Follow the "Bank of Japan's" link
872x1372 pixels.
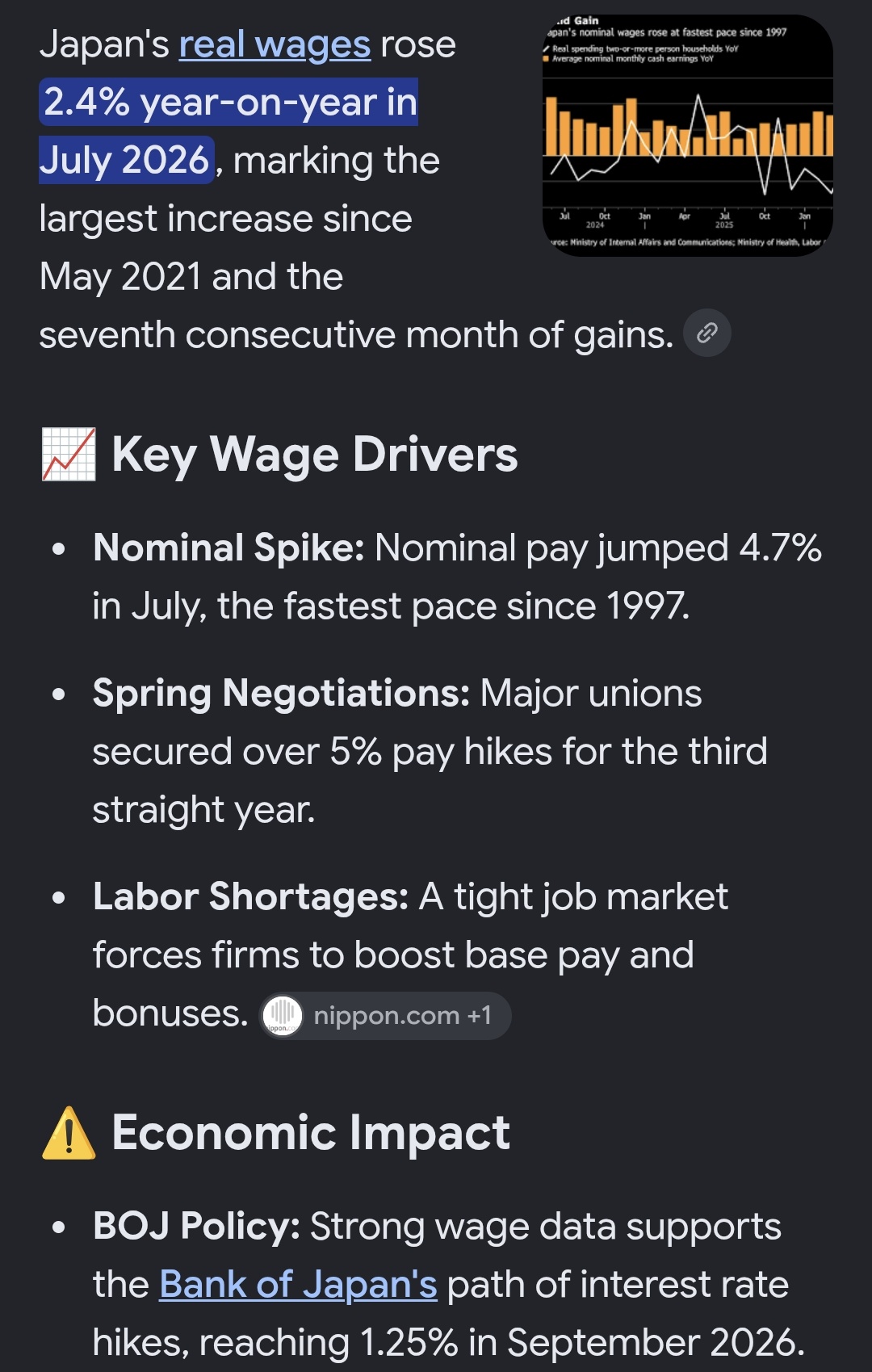(298, 1284)
